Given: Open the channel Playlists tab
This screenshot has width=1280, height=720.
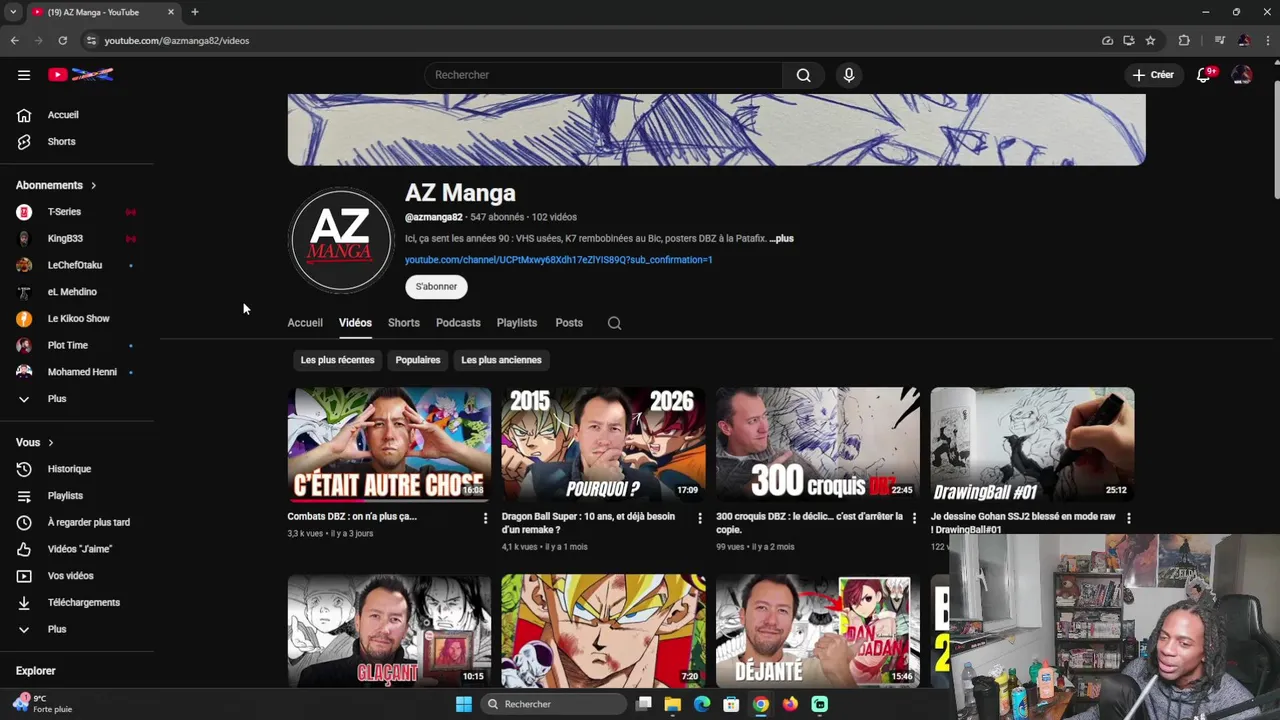Looking at the screenshot, I should (x=517, y=323).
